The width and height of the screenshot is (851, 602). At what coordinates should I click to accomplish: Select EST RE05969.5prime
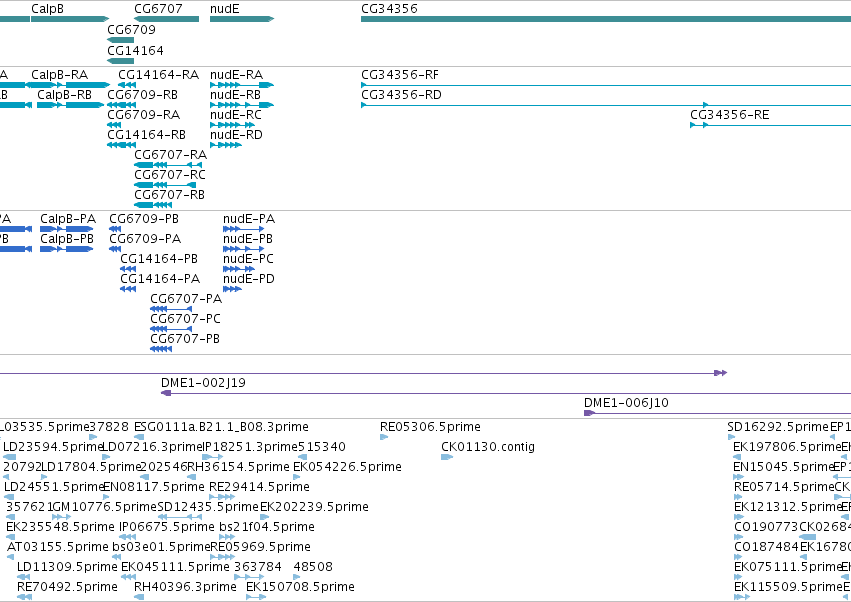pyautogui.click(x=261, y=547)
